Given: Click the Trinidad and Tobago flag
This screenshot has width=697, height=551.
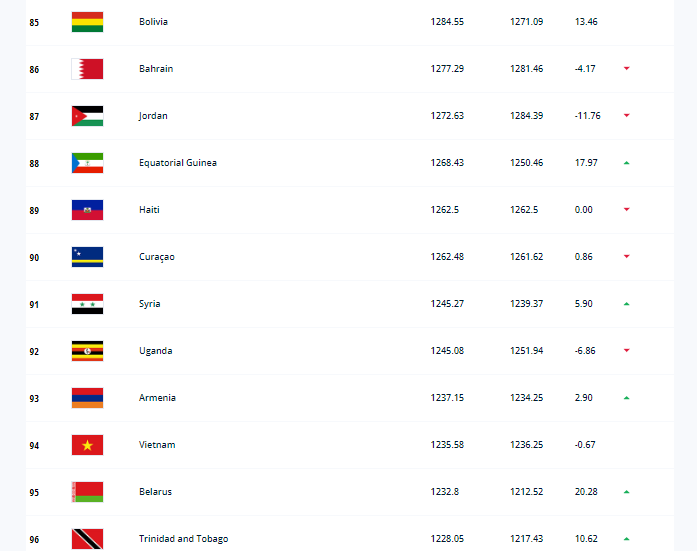Looking at the screenshot, I should click(x=87, y=539).
